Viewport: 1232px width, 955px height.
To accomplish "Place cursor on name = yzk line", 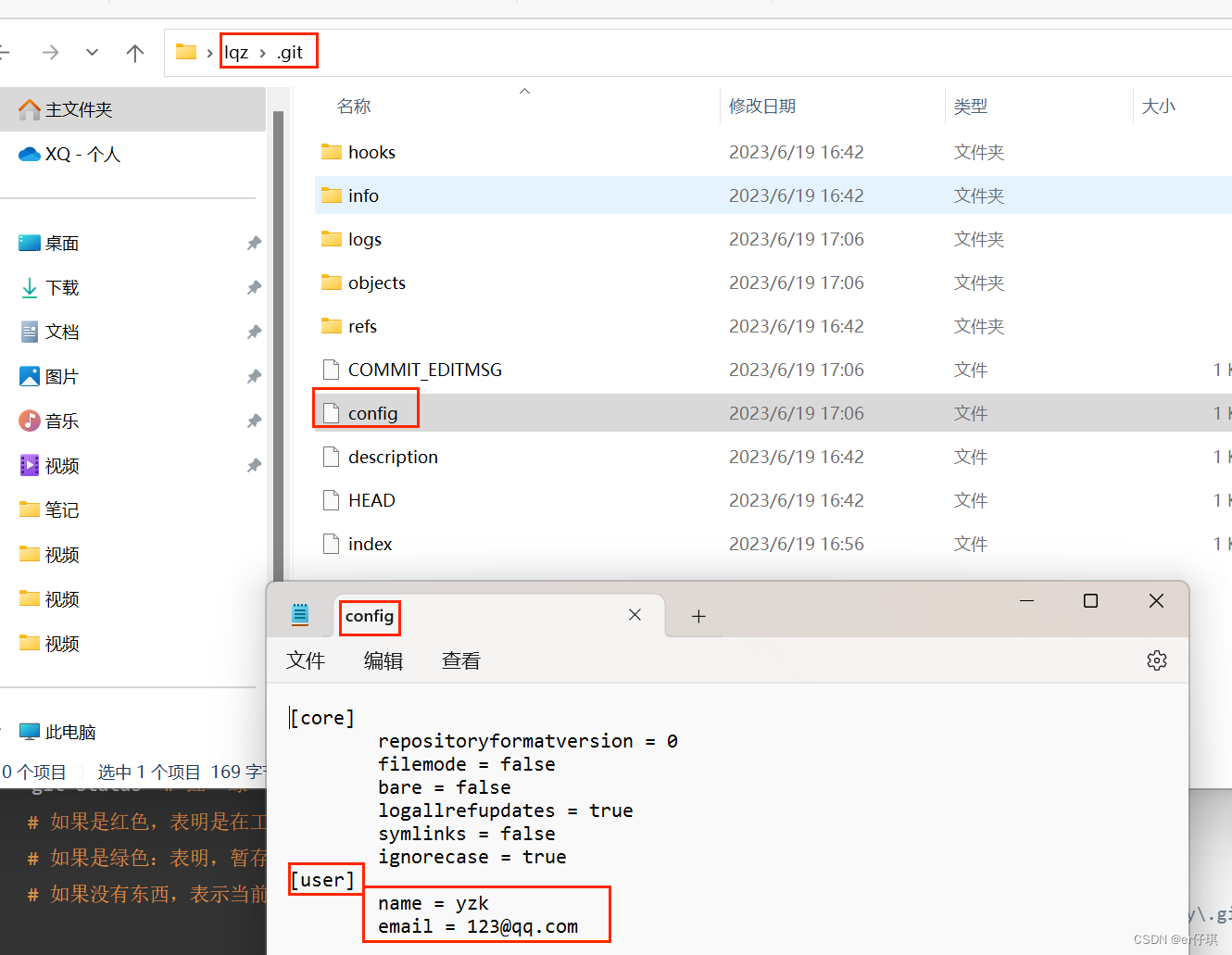I will coord(434,903).
